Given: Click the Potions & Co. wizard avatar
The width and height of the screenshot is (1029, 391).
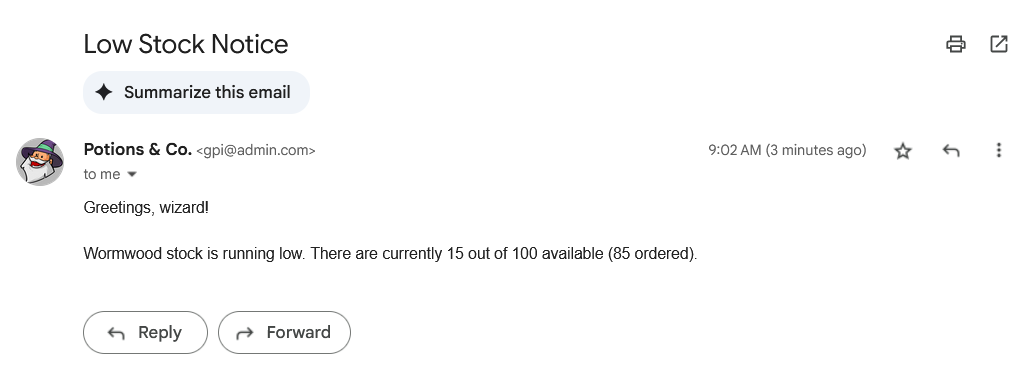Looking at the screenshot, I should [x=40, y=161].
